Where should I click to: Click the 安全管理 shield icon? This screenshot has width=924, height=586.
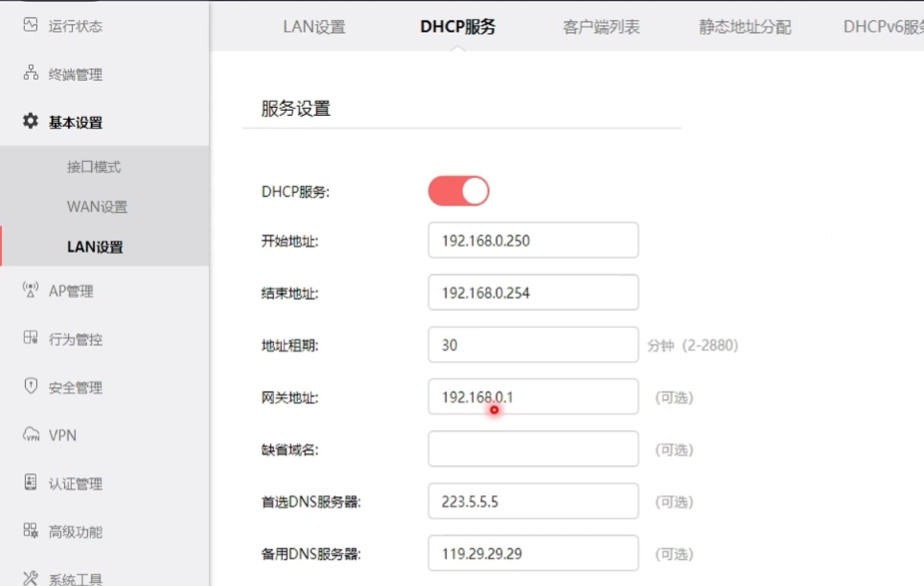click(x=30, y=387)
